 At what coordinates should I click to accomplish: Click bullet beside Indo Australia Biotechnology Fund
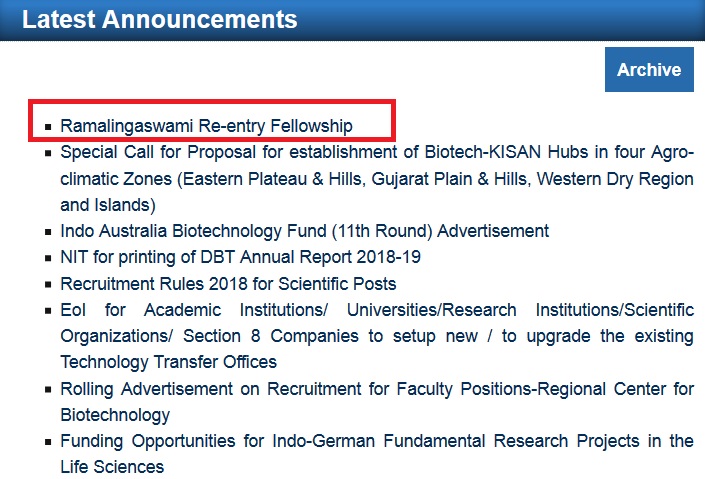click(x=47, y=232)
